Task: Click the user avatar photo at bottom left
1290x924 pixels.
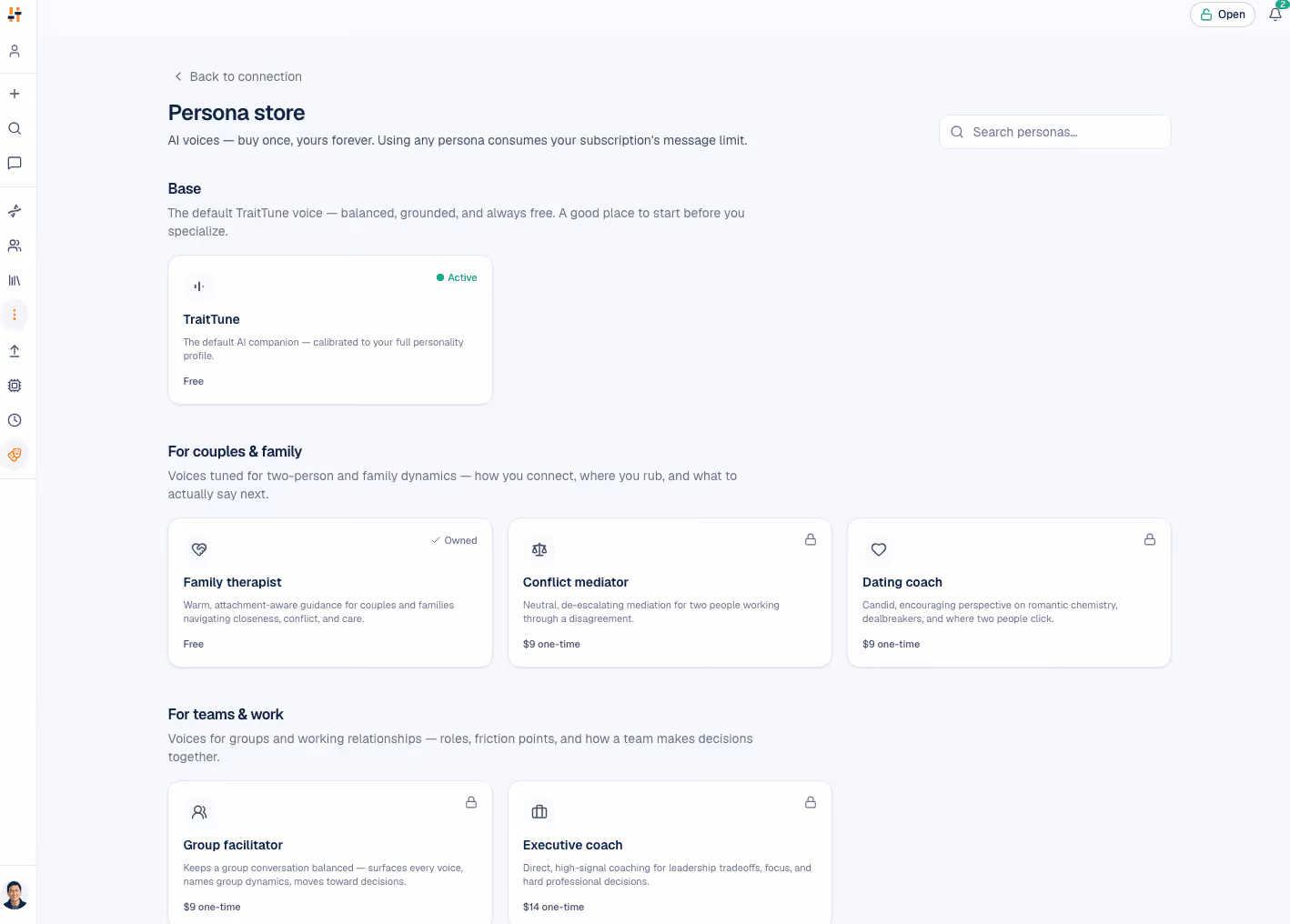Action: (15, 895)
